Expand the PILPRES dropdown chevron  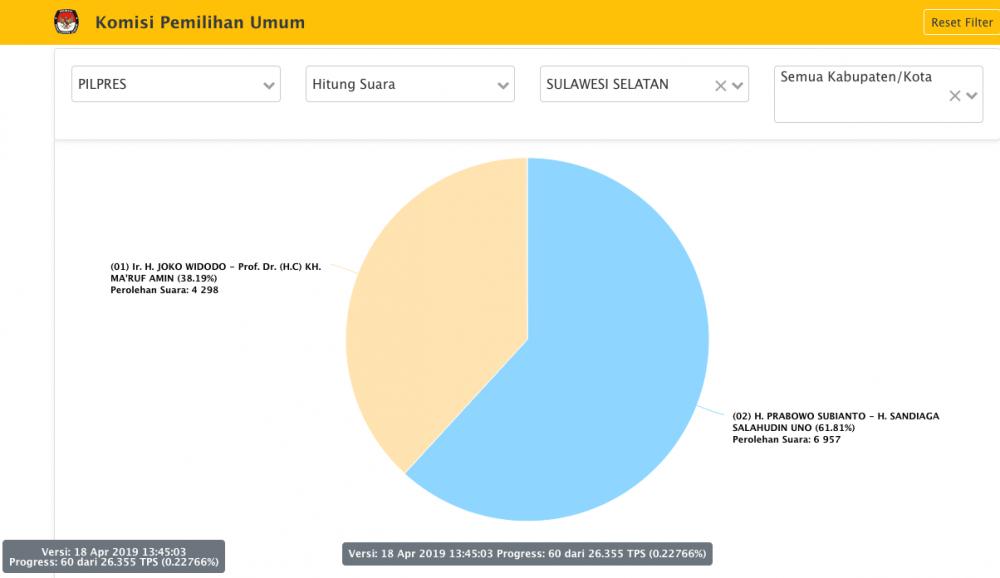(268, 85)
